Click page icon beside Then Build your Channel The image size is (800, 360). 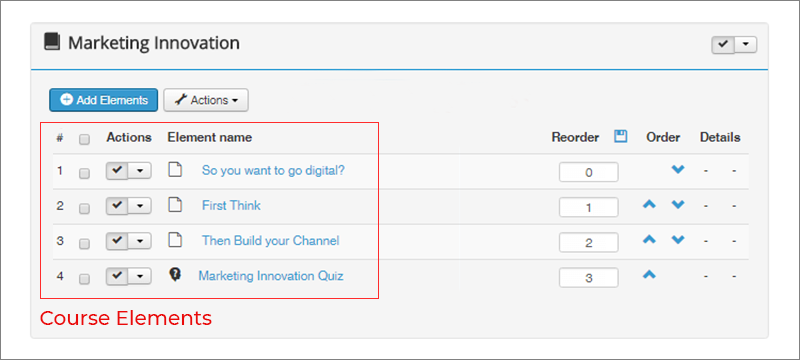[x=175, y=240]
